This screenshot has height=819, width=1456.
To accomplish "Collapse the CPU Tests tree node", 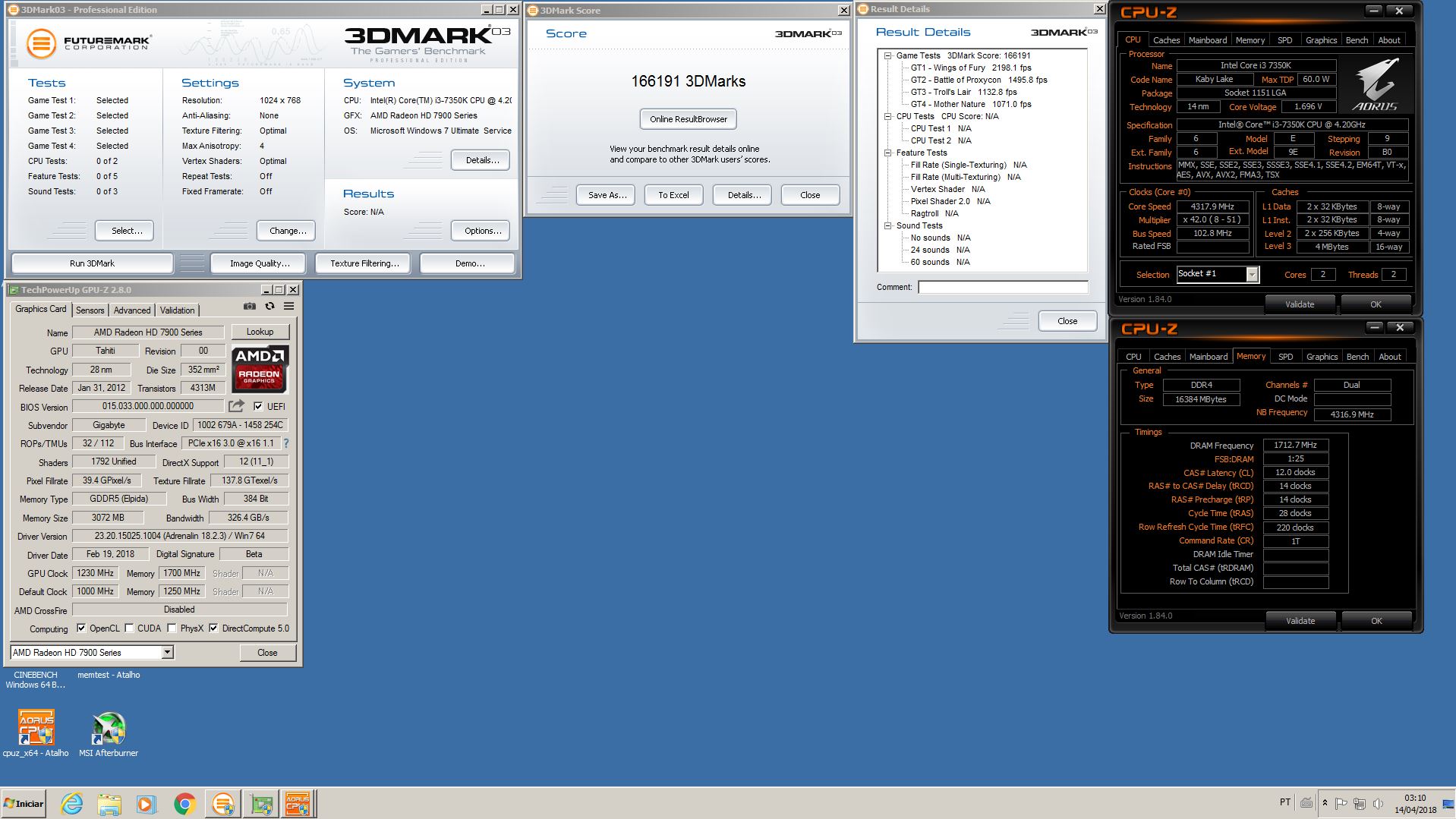I will (887, 116).
